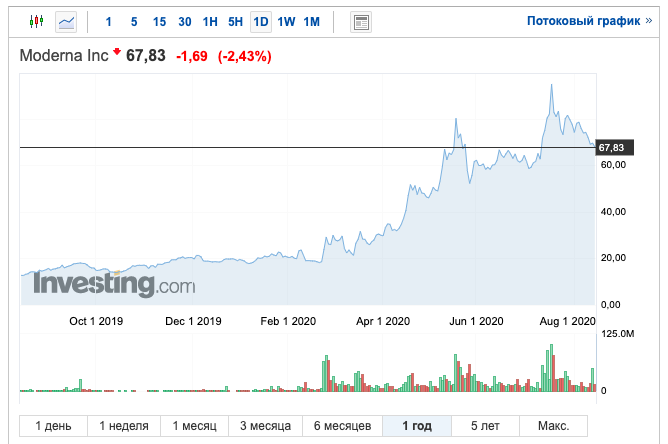The height and width of the screenshot is (444, 668).
Task: Show the 1 день range
Action: (x=53, y=426)
